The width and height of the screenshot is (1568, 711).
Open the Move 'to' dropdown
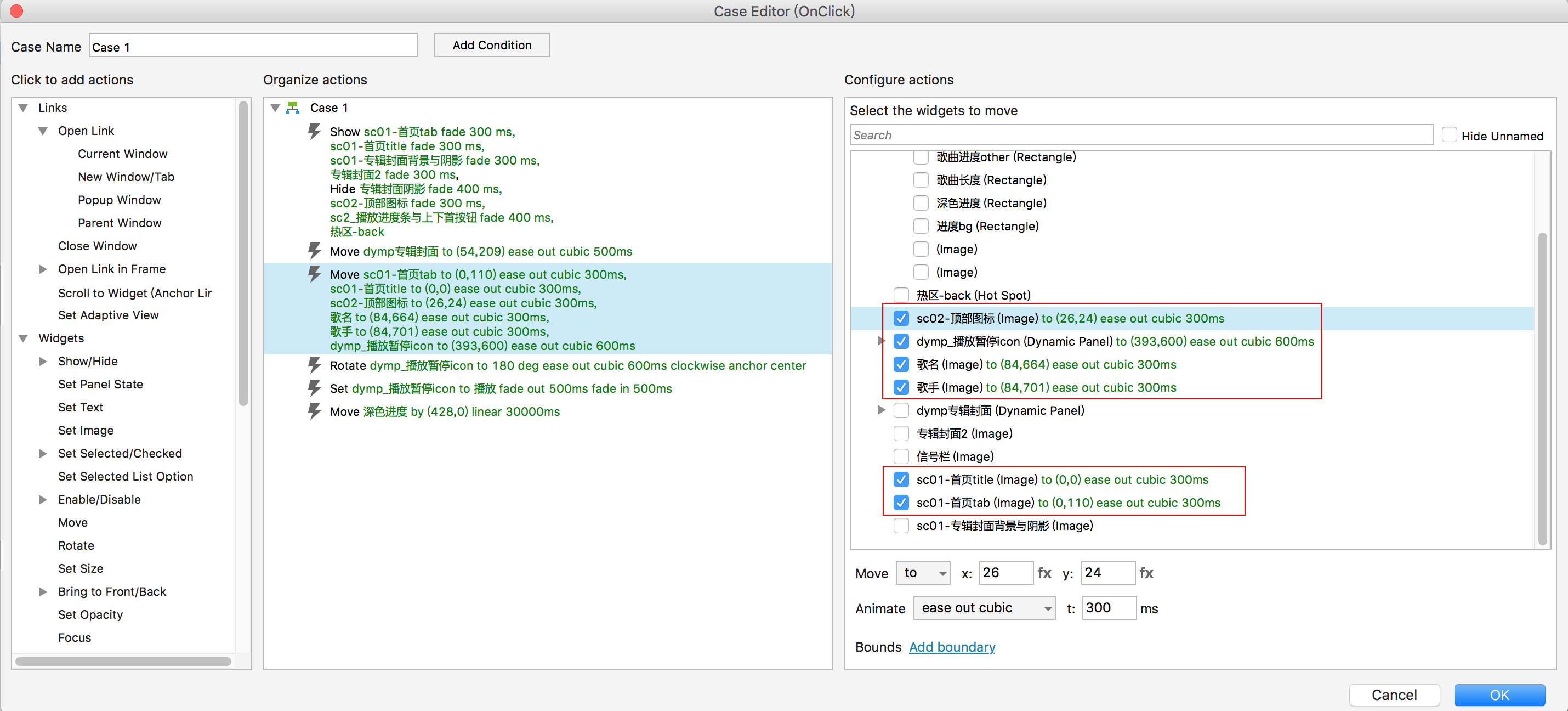point(923,573)
